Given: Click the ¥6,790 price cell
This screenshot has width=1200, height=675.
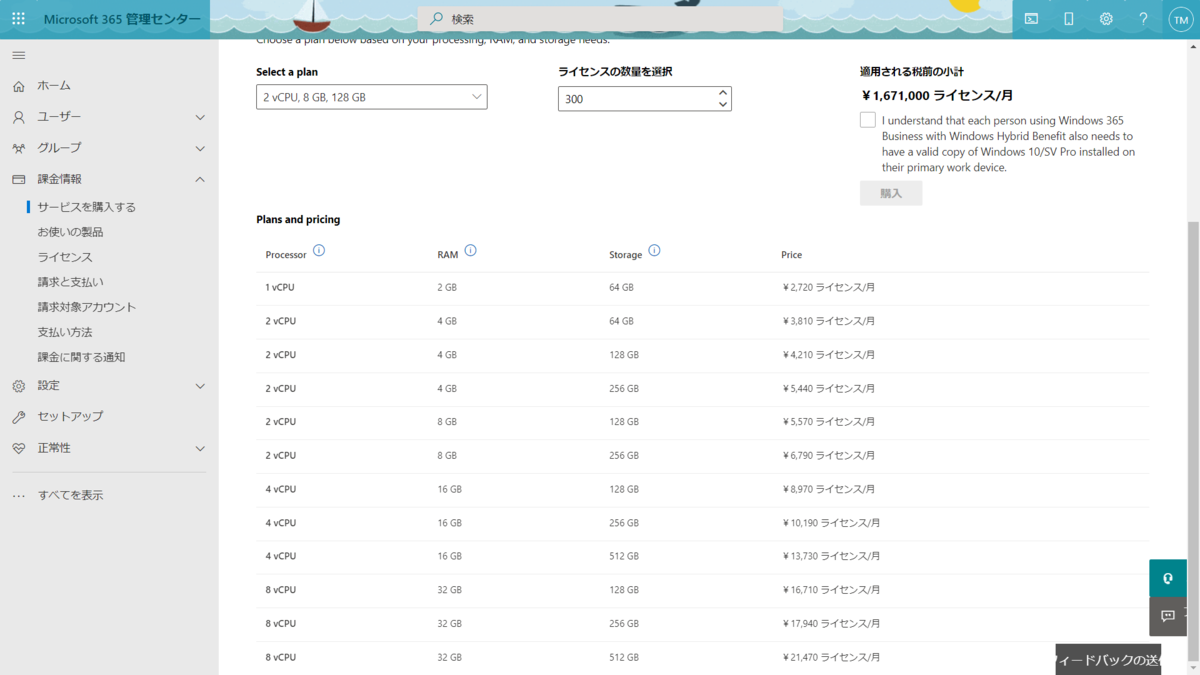Looking at the screenshot, I should coord(828,456).
